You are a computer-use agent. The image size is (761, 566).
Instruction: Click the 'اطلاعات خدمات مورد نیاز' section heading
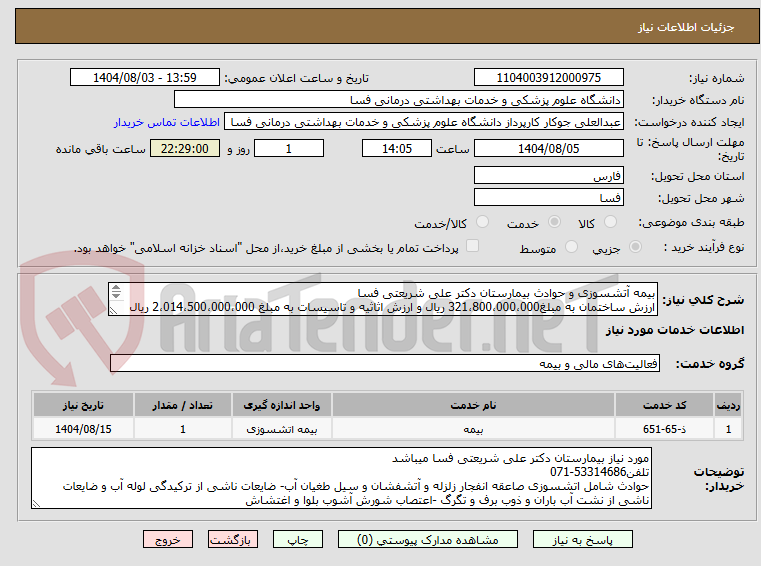pyautogui.click(x=675, y=330)
